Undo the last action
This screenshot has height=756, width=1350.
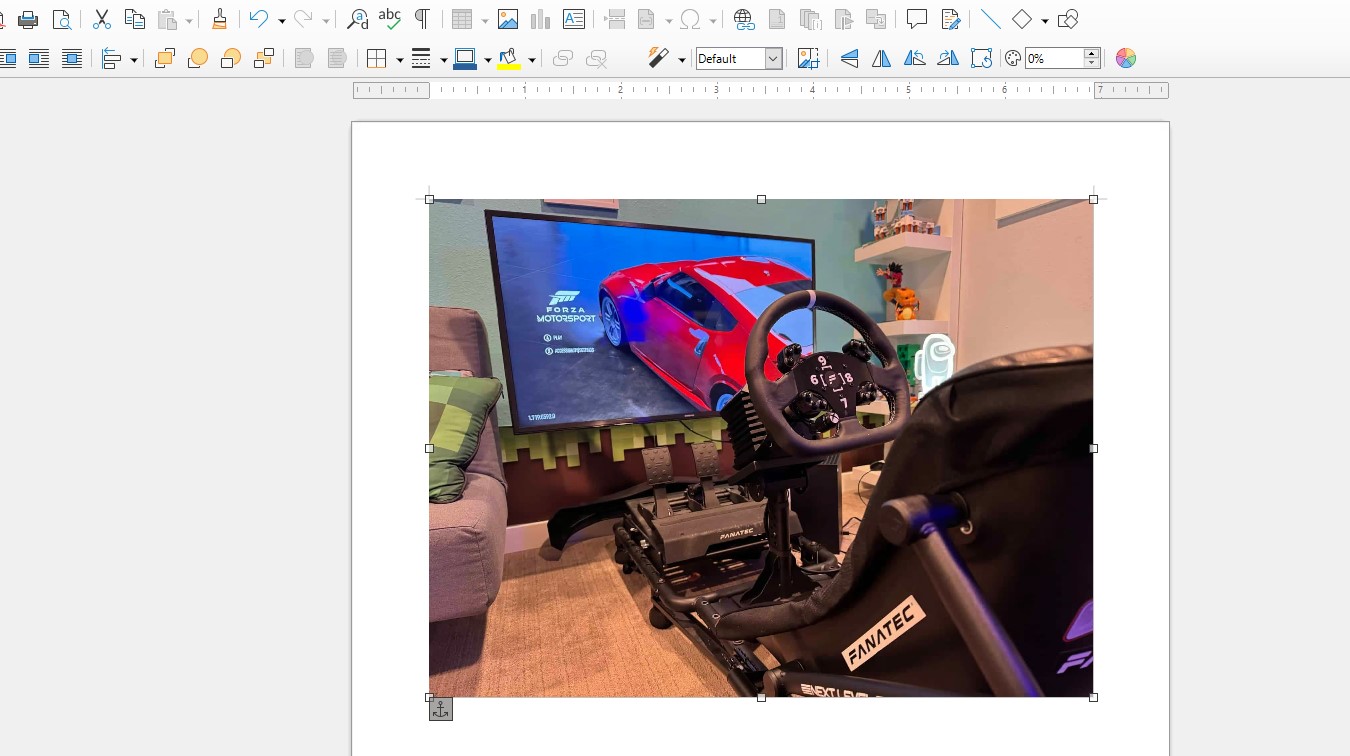click(x=259, y=19)
